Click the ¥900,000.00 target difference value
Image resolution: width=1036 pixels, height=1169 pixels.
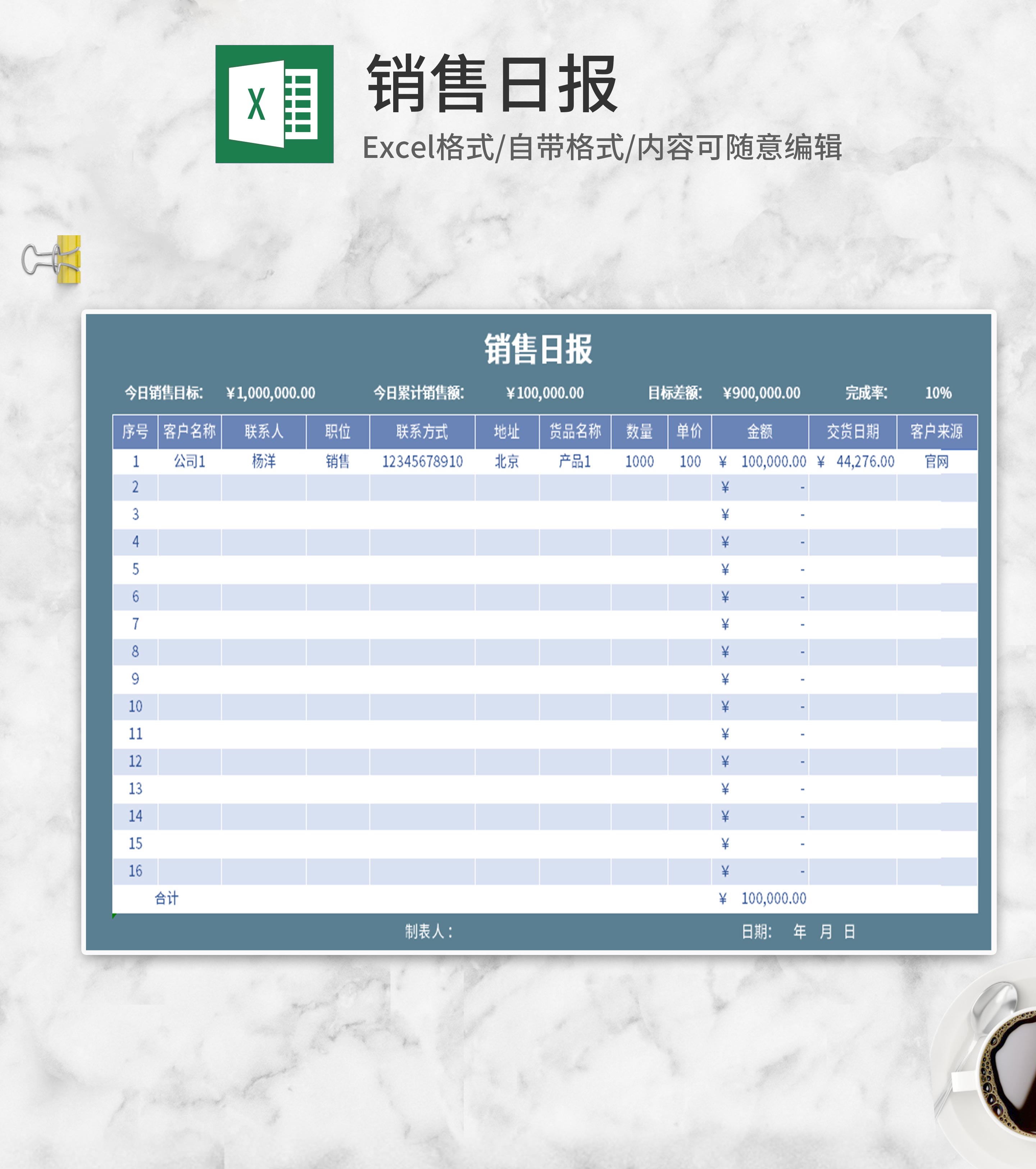762,393
